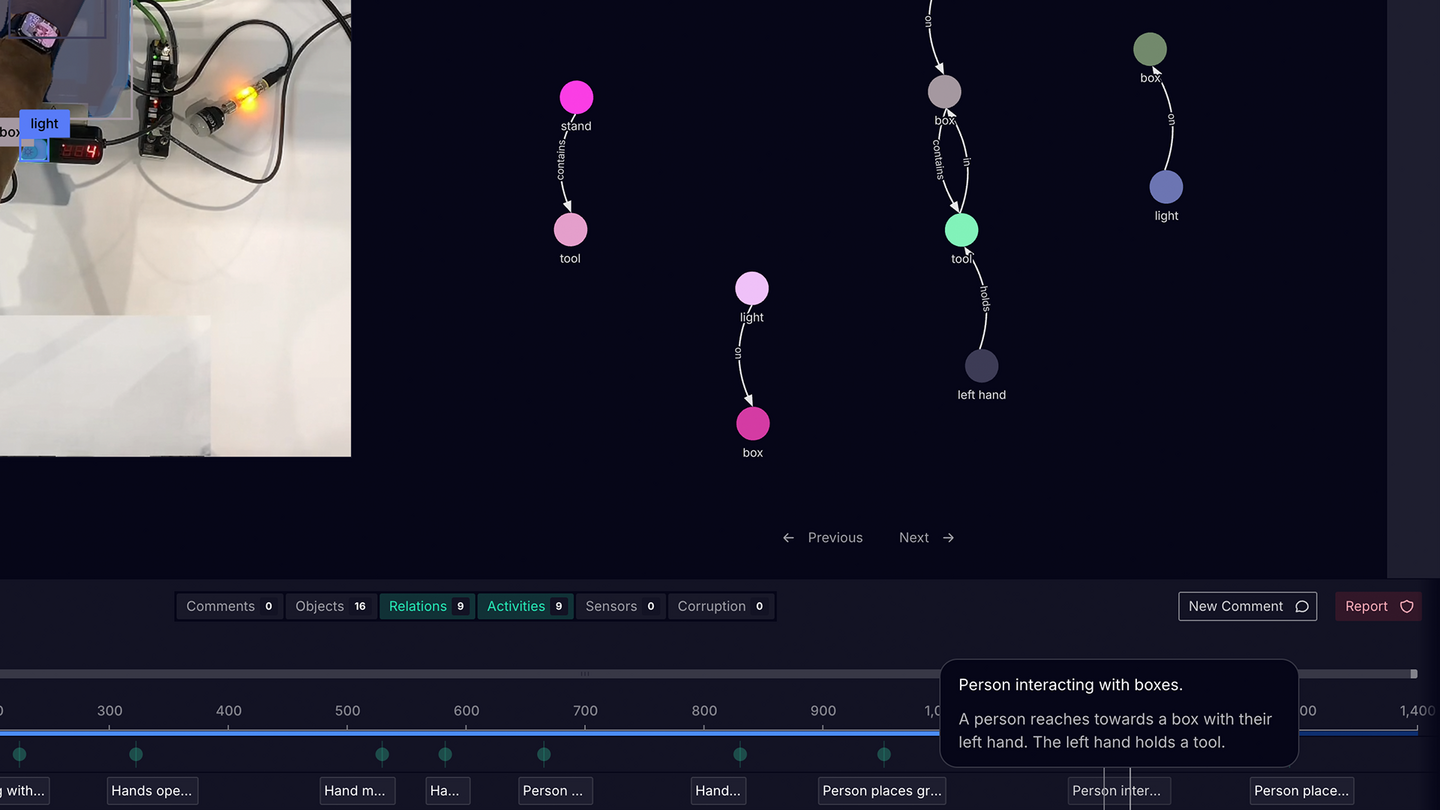Image resolution: width=1440 pixels, height=810 pixels.
Task: Click the shield icon in Report button
Action: click(x=1406, y=606)
